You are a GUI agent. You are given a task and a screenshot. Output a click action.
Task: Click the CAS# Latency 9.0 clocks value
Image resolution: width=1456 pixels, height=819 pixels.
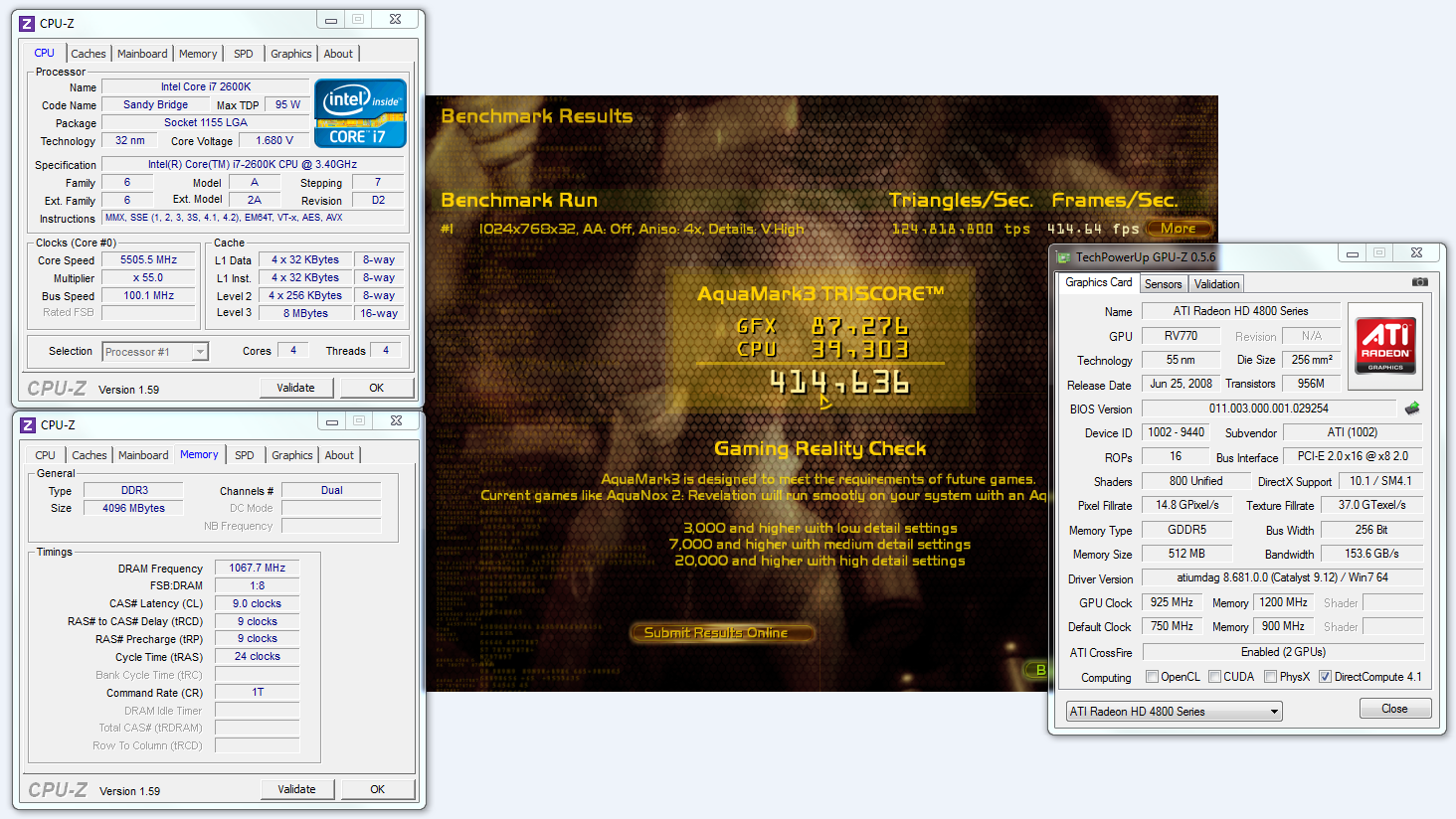click(x=257, y=603)
